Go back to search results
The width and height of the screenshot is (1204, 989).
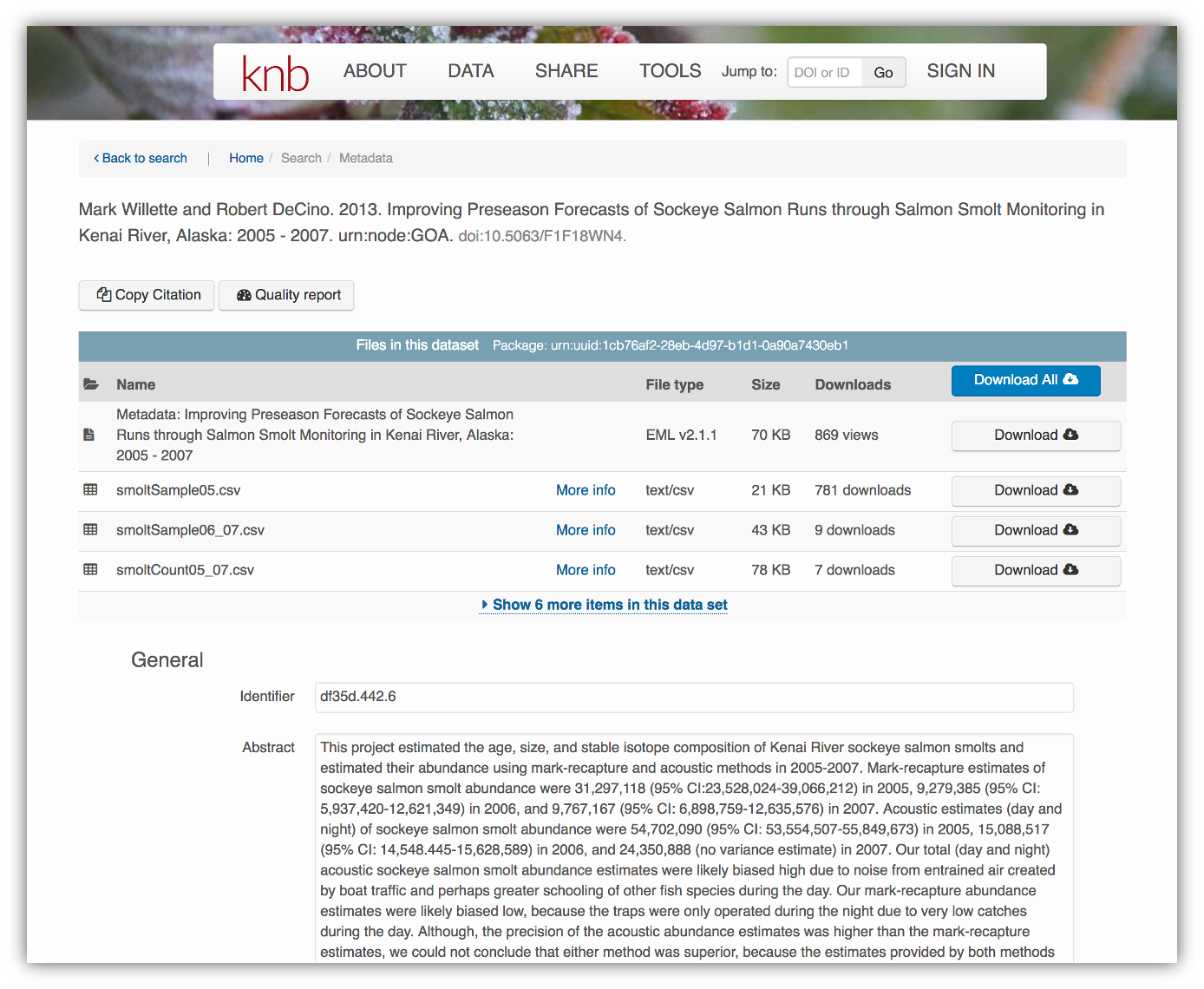point(141,158)
